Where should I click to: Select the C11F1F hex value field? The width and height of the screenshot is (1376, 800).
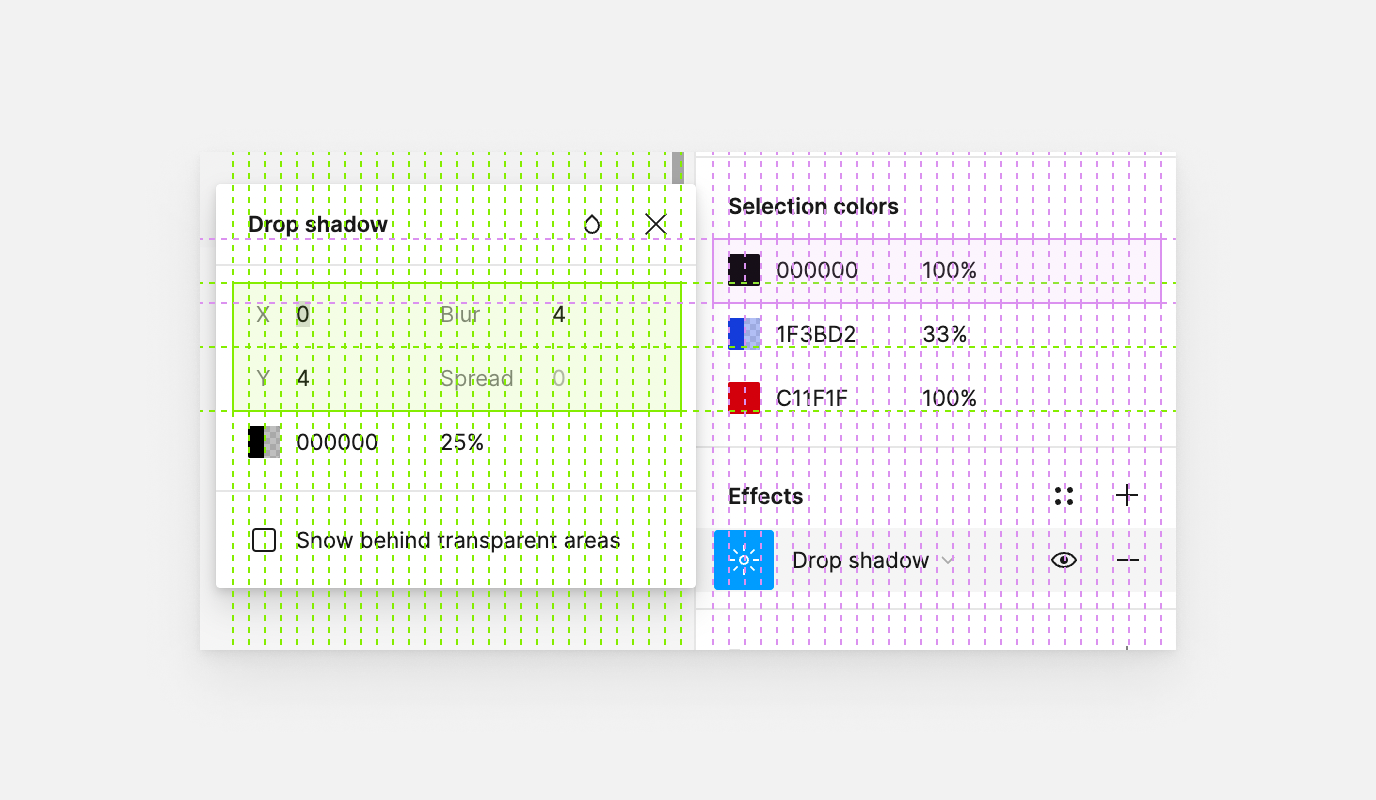click(x=812, y=398)
